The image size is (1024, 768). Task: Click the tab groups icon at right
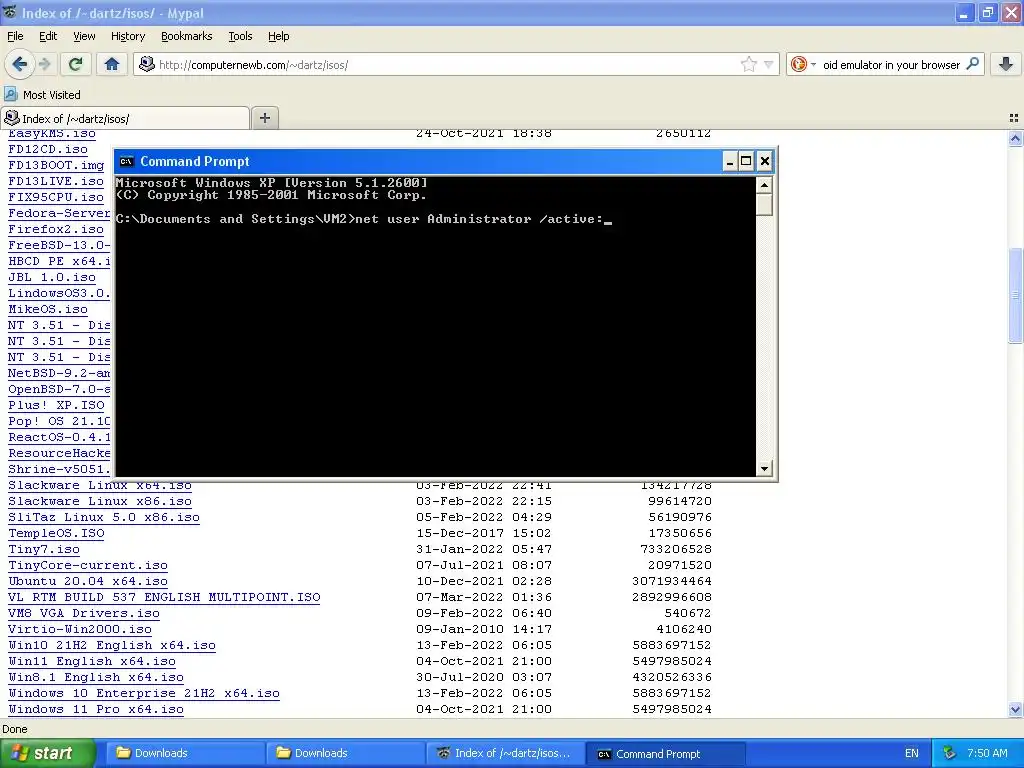click(x=1014, y=118)
